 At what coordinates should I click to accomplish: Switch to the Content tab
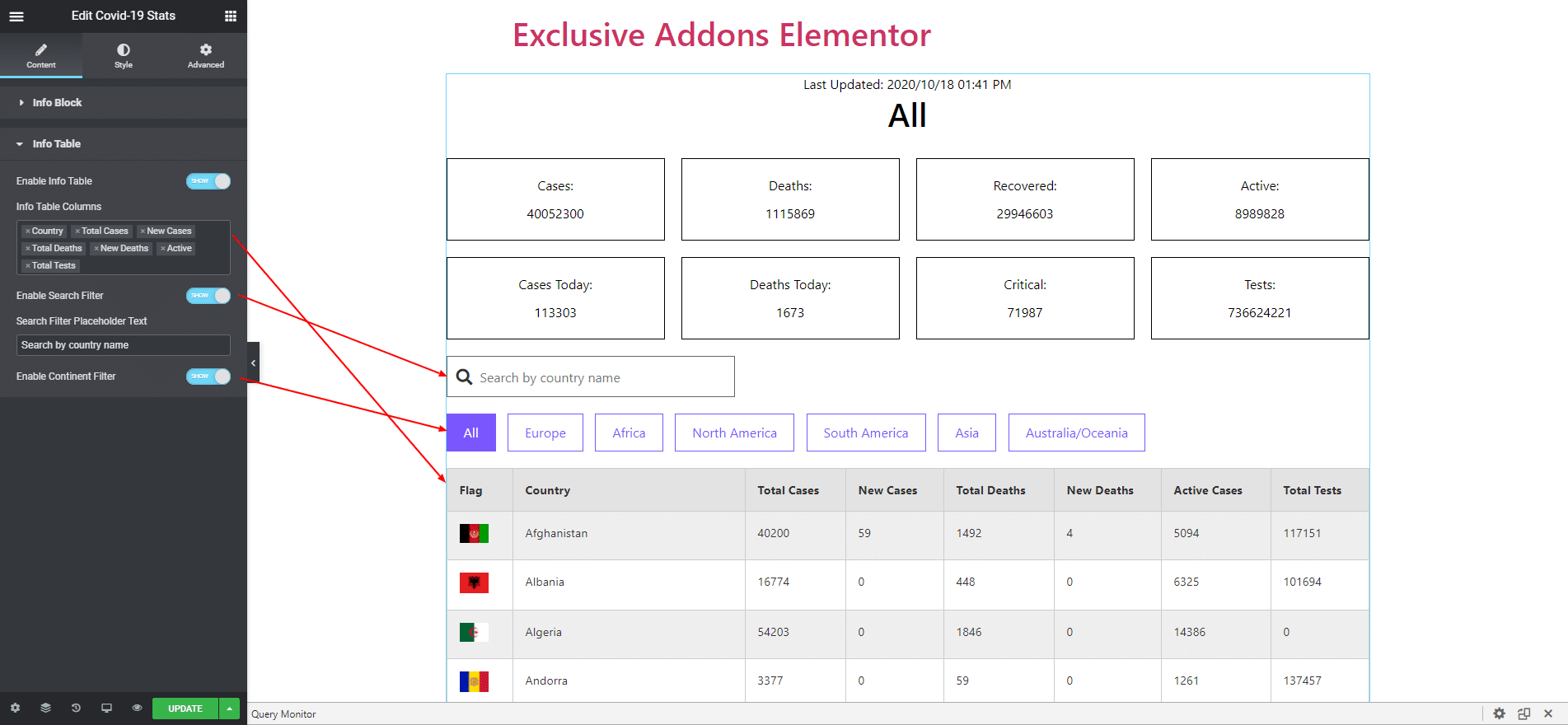pos(41,55)
